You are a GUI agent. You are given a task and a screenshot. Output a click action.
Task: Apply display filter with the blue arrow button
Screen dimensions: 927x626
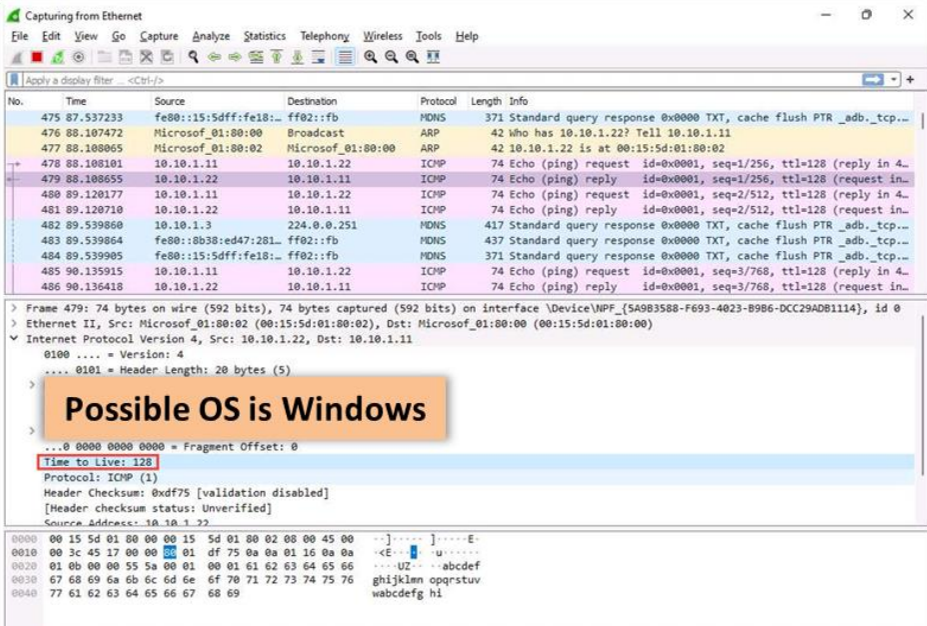[x=873, y=79]
